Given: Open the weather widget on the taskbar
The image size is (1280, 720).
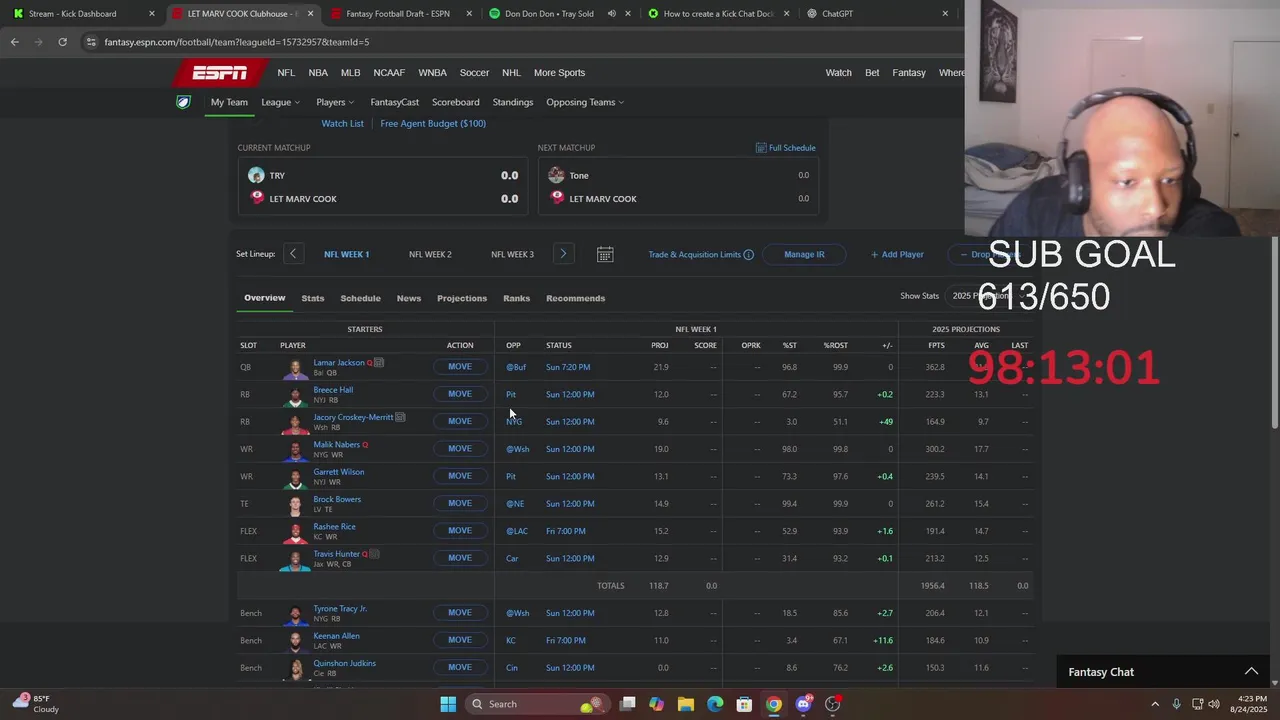Looking at the screenshot, I should pyautogui.click(x=34, y=704).
